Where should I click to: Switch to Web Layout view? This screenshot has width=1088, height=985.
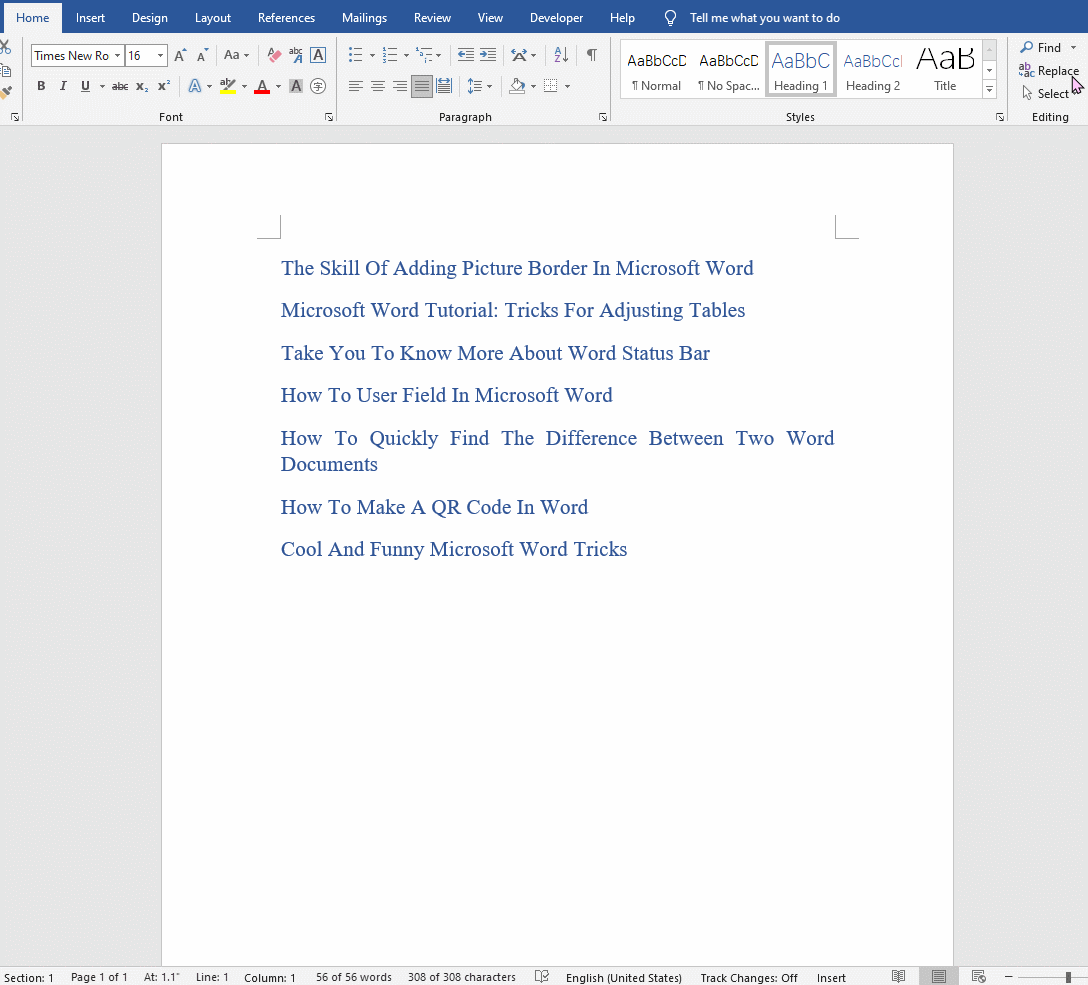click(979, 977)
